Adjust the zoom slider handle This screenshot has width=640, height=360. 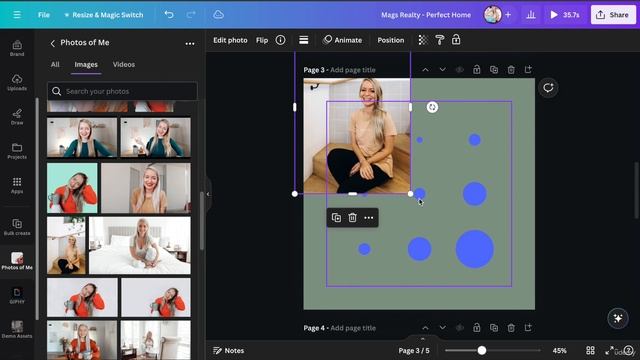click(x=482, y=350)
